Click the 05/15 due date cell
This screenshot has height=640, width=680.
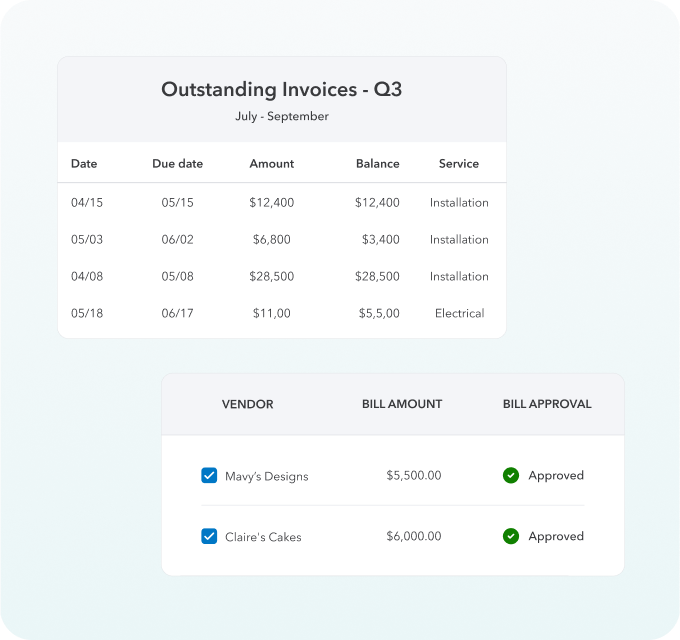click(x=177, y=202)
